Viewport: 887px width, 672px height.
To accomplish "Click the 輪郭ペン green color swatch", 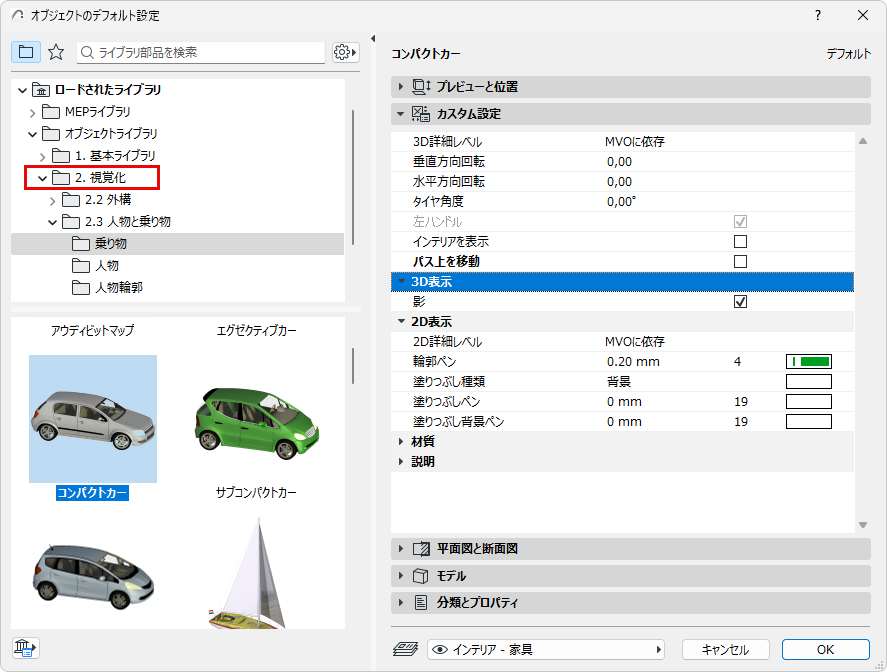I will [808, 361].
